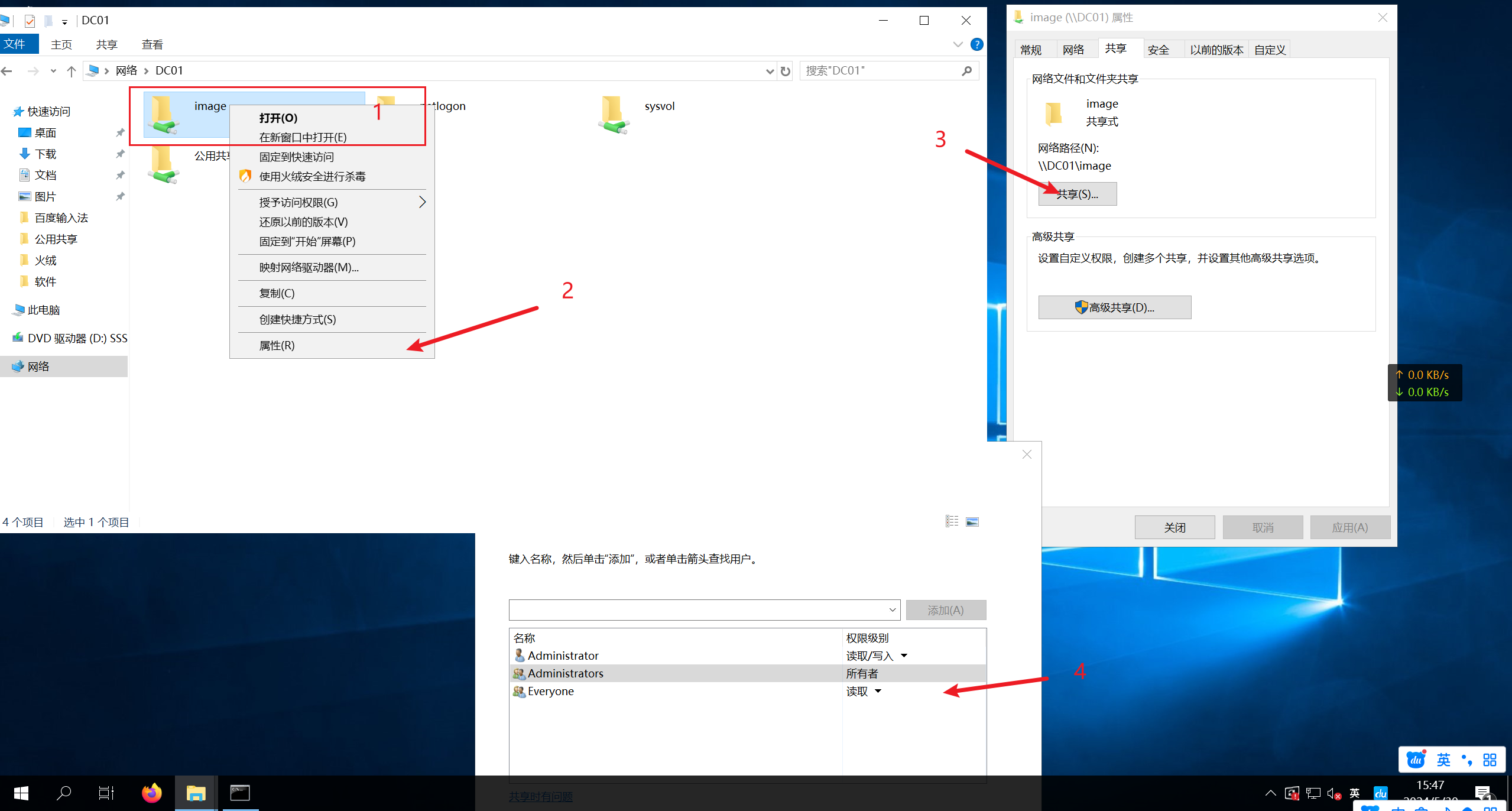The image size is (1512, 811).
Task: Select the Administrators row in share list
Action: [747, 673]
